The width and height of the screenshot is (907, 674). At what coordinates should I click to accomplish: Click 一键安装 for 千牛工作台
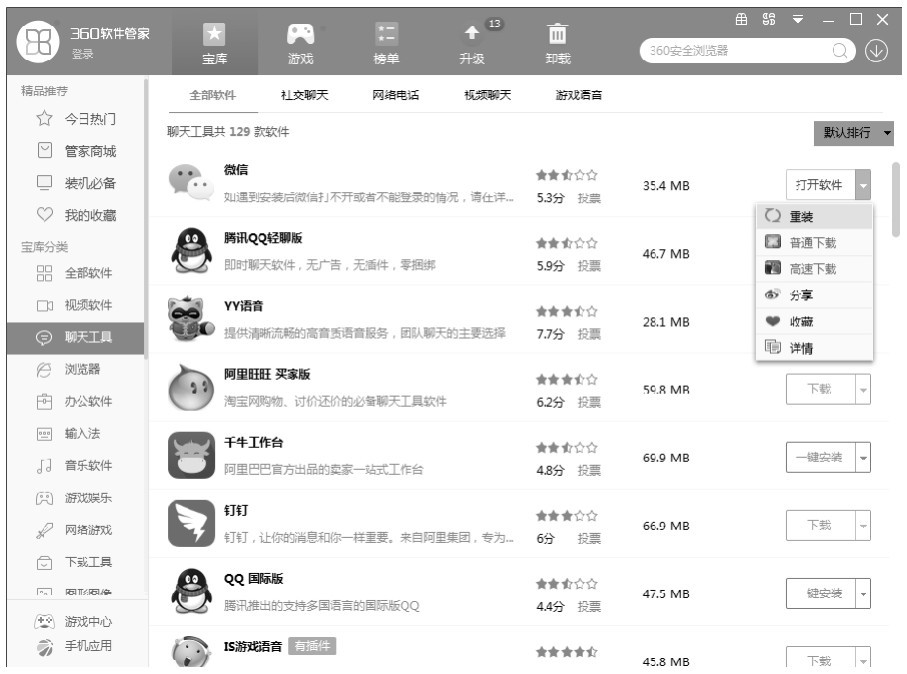point(820,458)
